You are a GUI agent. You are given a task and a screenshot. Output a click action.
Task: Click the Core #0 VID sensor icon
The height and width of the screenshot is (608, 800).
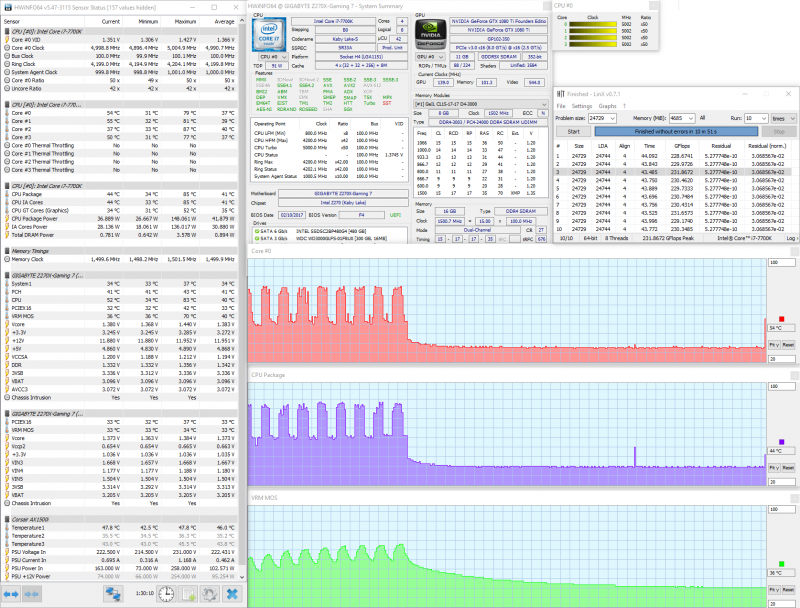[7, 40]
